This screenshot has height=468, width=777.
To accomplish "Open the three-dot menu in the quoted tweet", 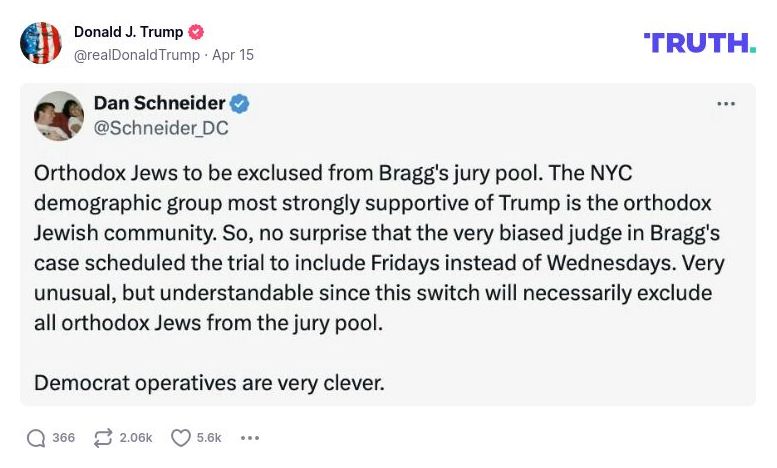I will point(726,104).
